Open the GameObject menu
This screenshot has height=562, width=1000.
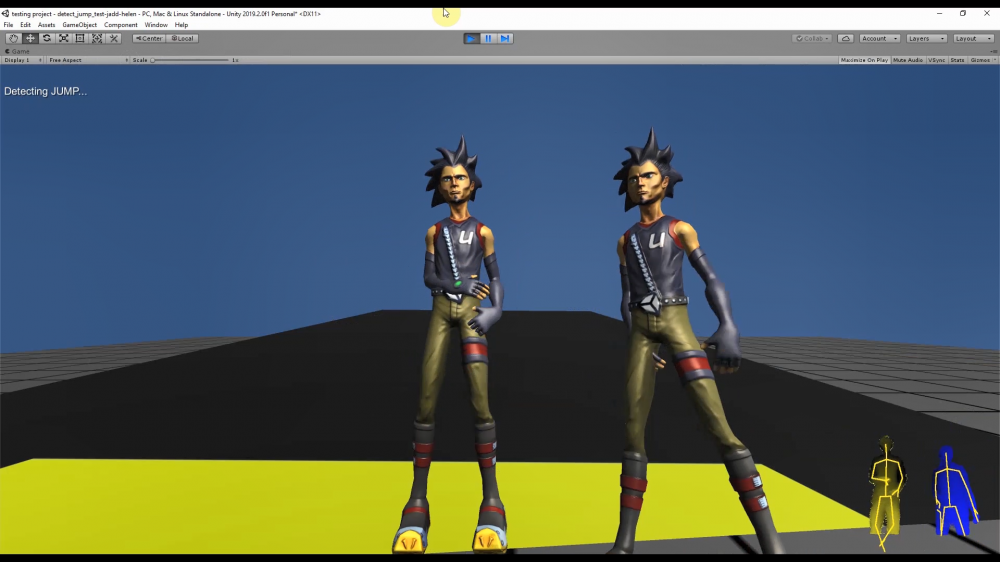click(x=79, y=25)
